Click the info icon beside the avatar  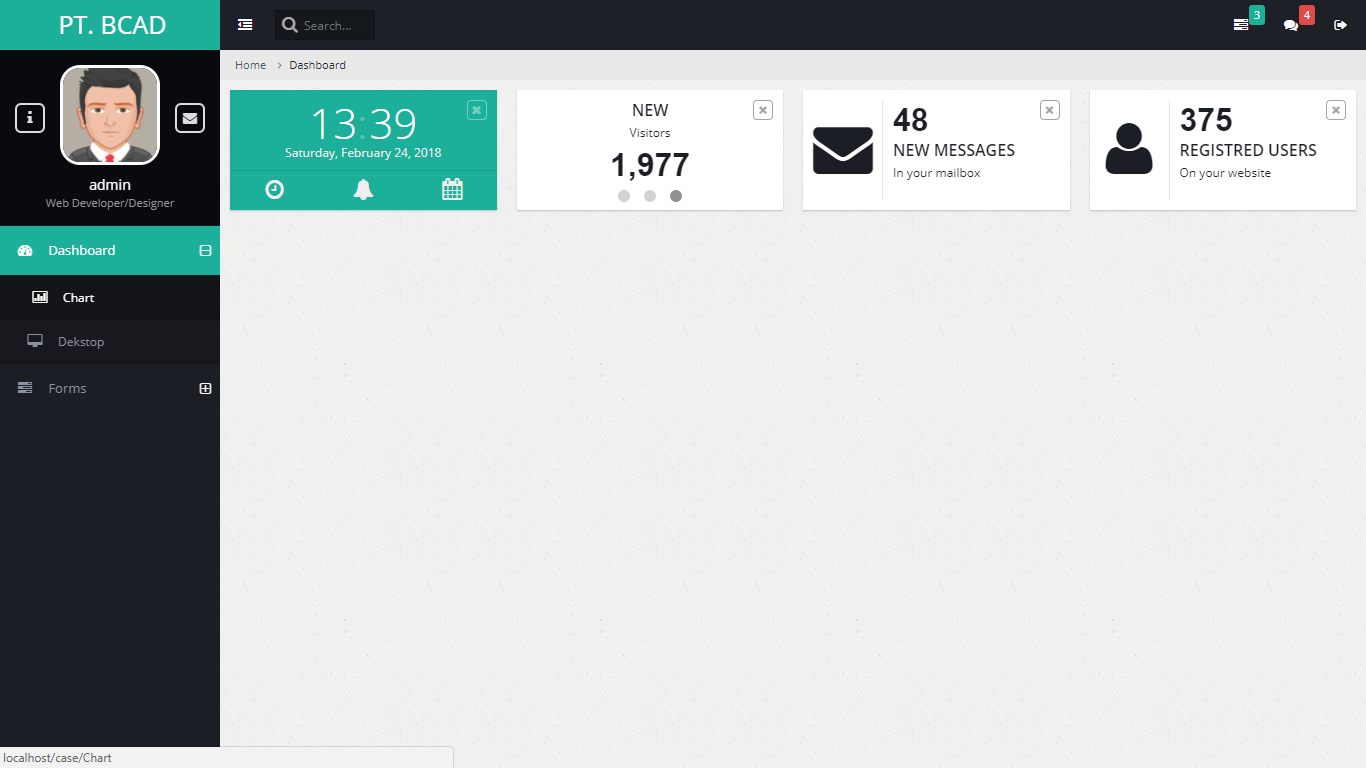coord(30,118)
